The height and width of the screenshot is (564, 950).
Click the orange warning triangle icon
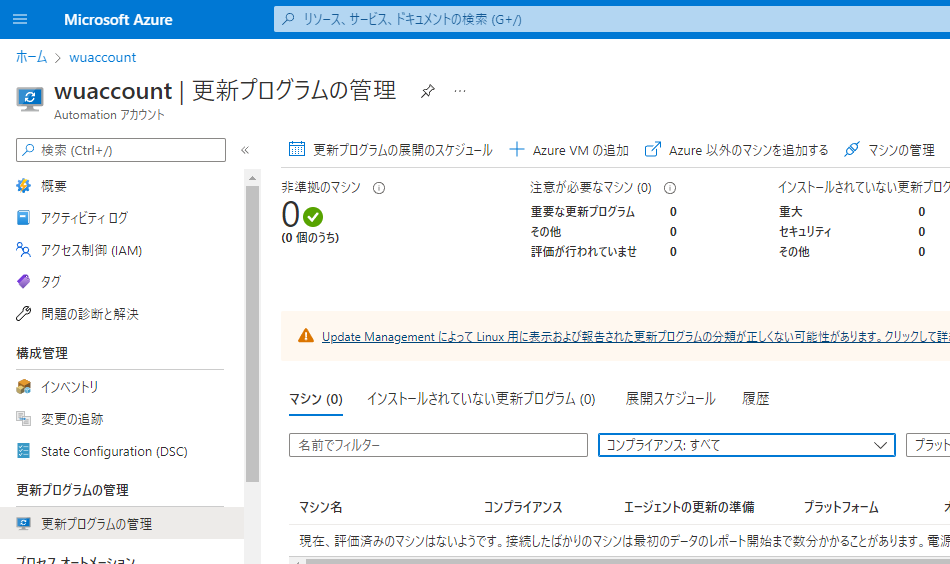pos(306,336)
